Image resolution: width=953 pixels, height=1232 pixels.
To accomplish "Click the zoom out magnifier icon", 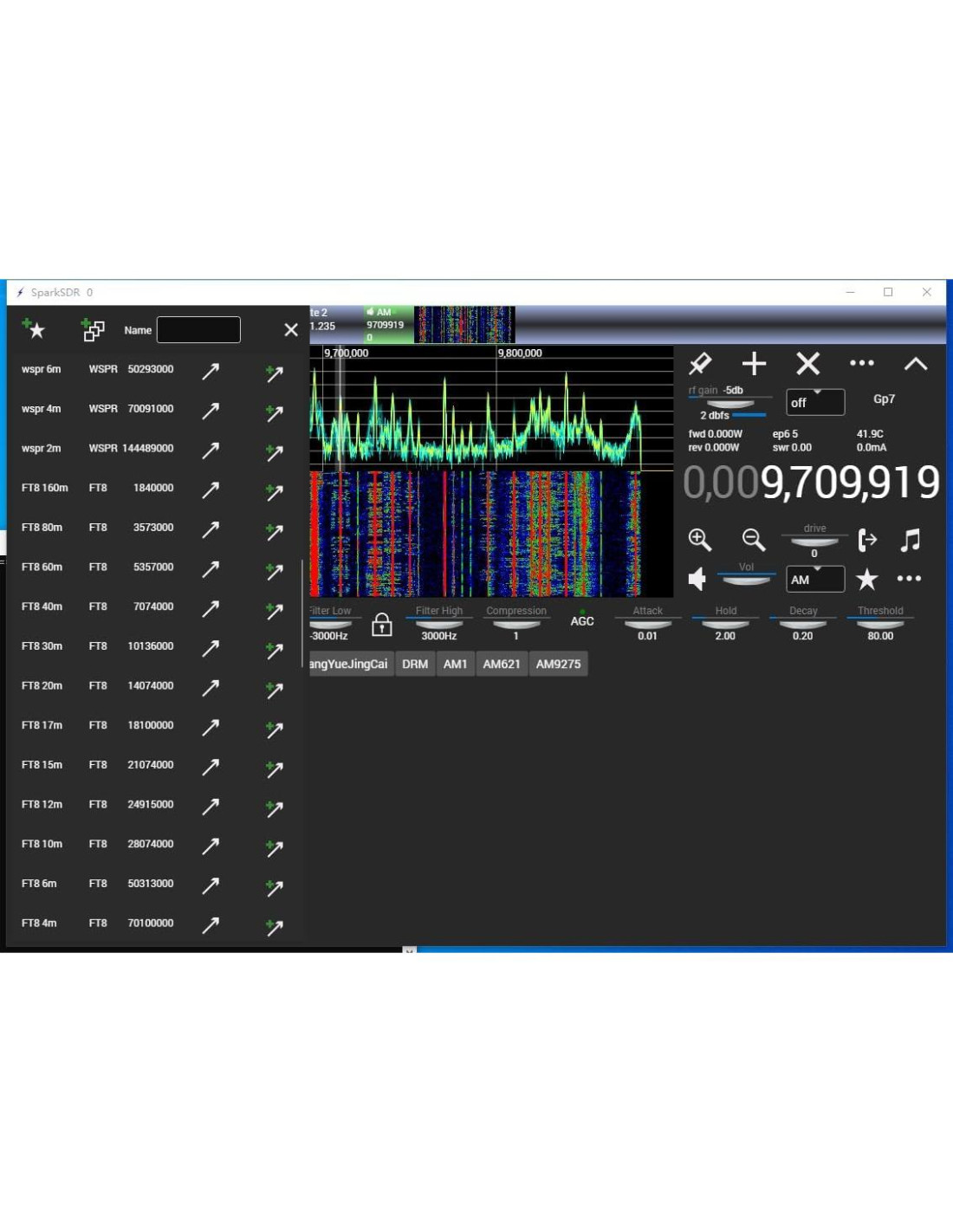I will point(754,540).
